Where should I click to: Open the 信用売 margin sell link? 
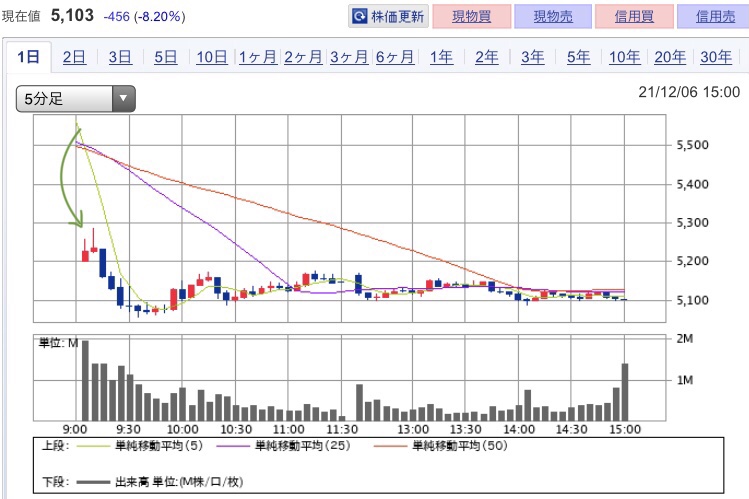pyautogui.click(x=715, y=17)
